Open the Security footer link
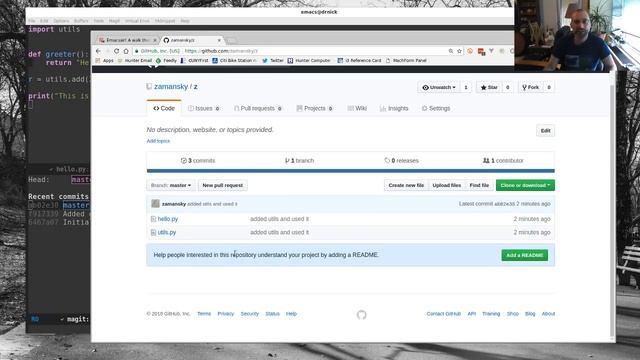 (250, 314)
